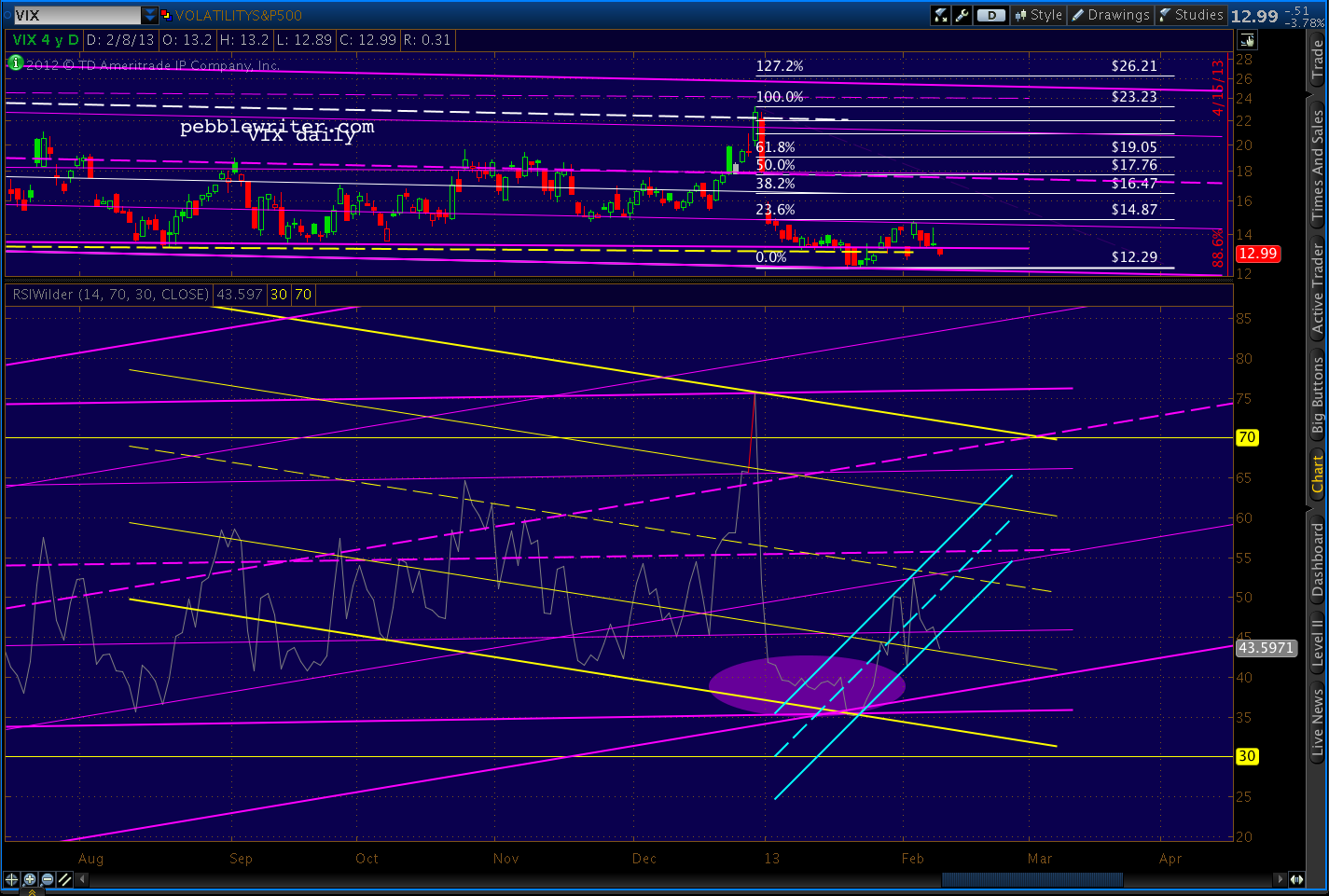Open the Live News side tab
1329x896 pixels.
(x=1317, y=721)
